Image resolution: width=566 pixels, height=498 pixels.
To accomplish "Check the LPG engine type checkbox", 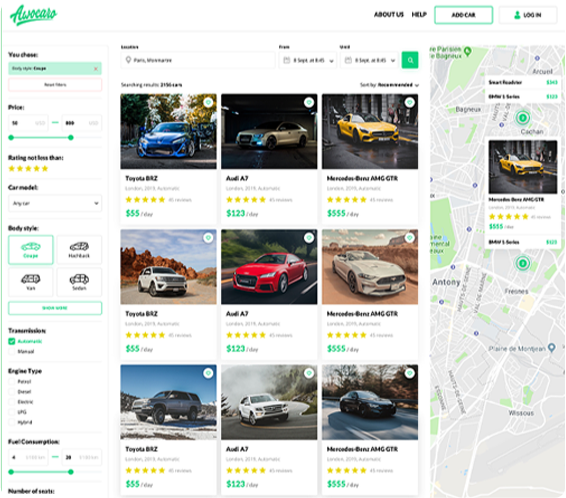I will 12,412.
